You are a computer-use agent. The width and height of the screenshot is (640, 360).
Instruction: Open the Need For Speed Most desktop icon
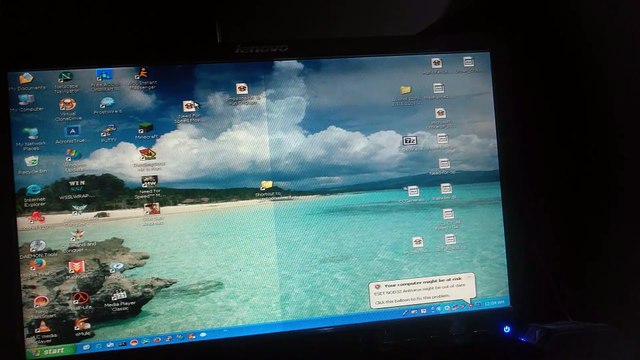click(x=189, y=112)
